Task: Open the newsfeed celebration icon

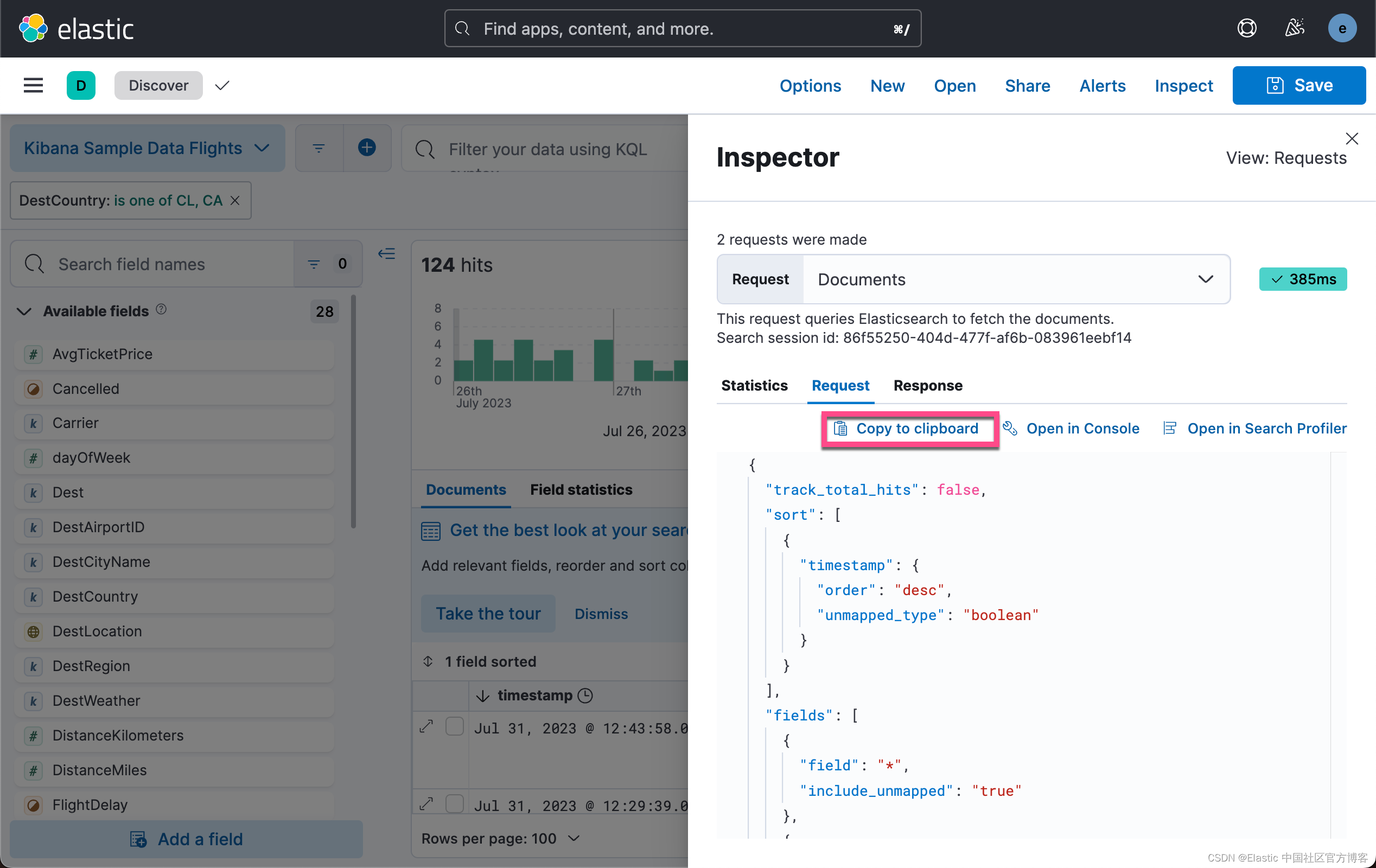Action: [x=1294, y=29]
